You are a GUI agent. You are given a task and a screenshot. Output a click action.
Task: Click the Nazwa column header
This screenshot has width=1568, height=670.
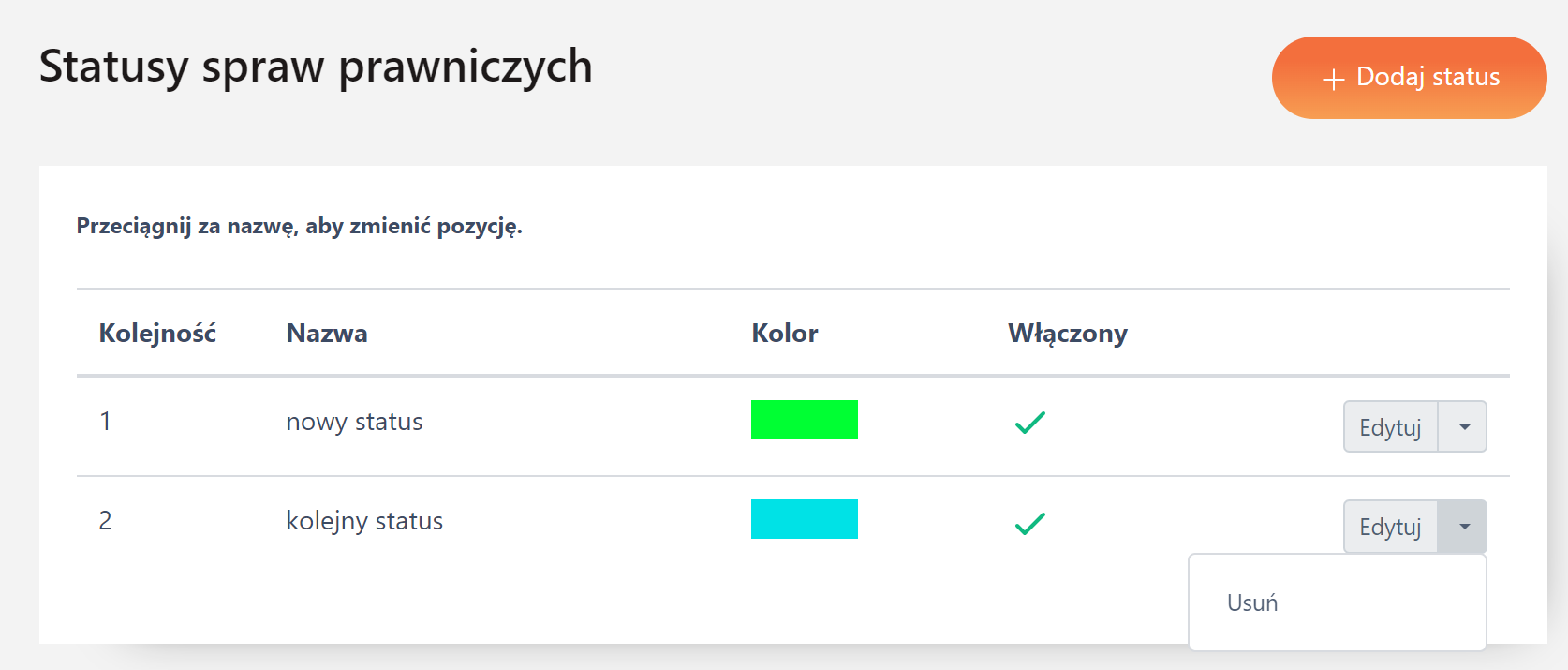(327, 334)
